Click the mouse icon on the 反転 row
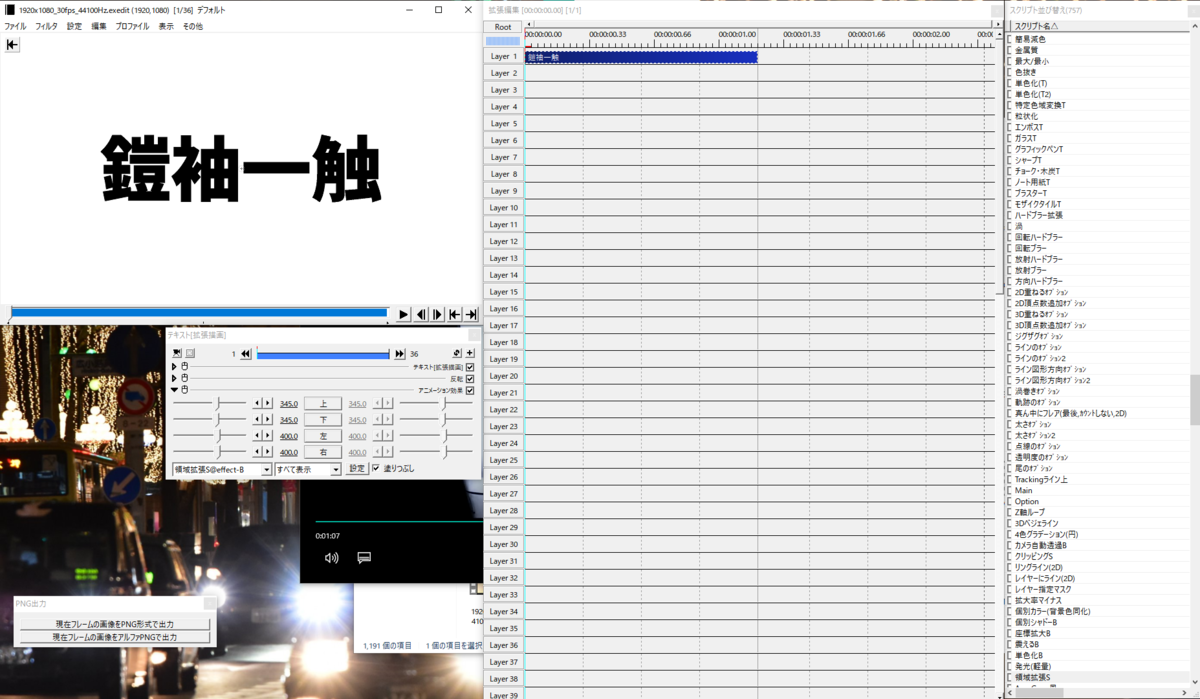The width and height of the screenshot is (1200, 699). pyautogui.click(x=184, y=379)
